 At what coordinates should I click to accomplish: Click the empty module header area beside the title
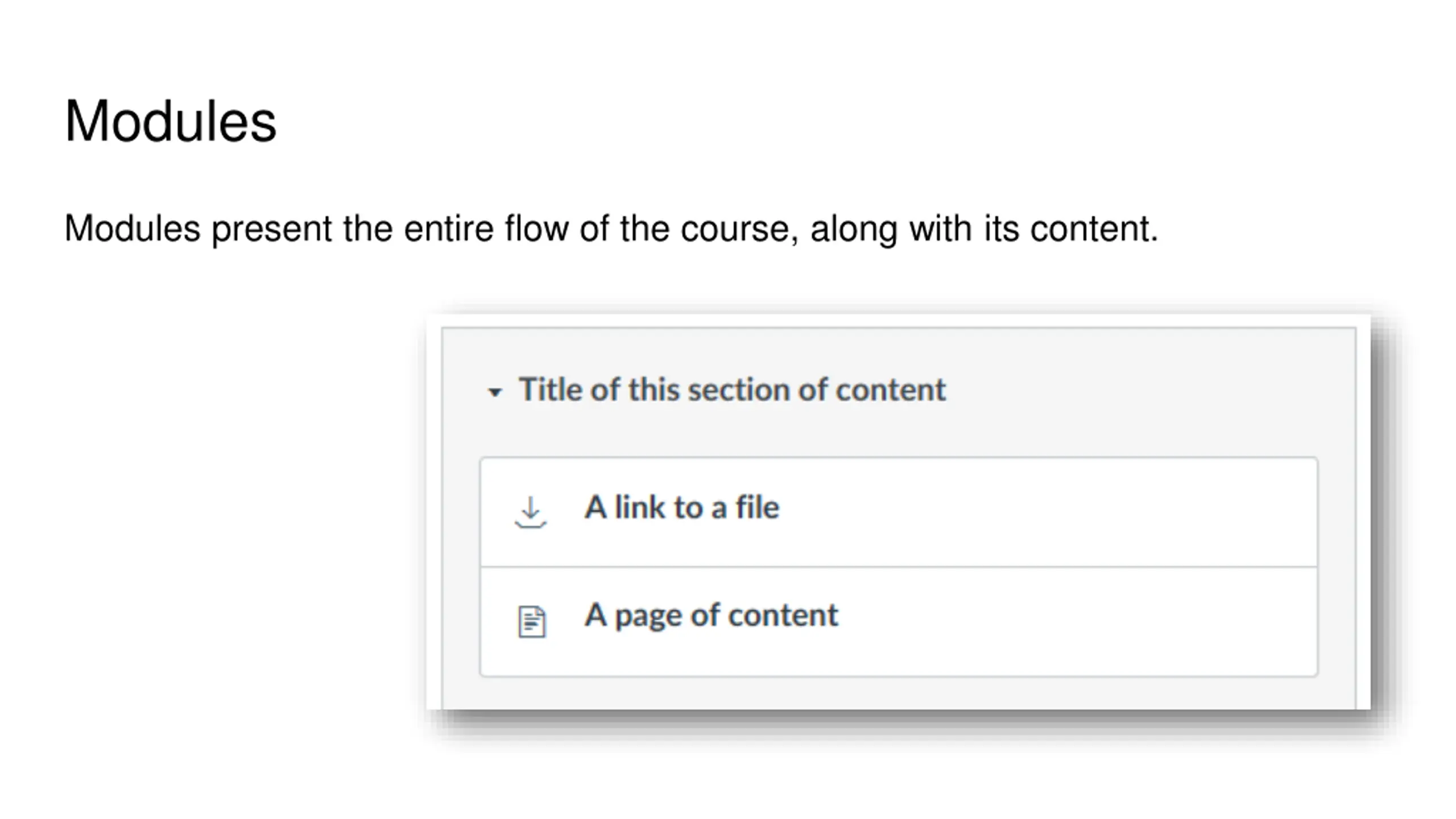tap(1149, 390)
